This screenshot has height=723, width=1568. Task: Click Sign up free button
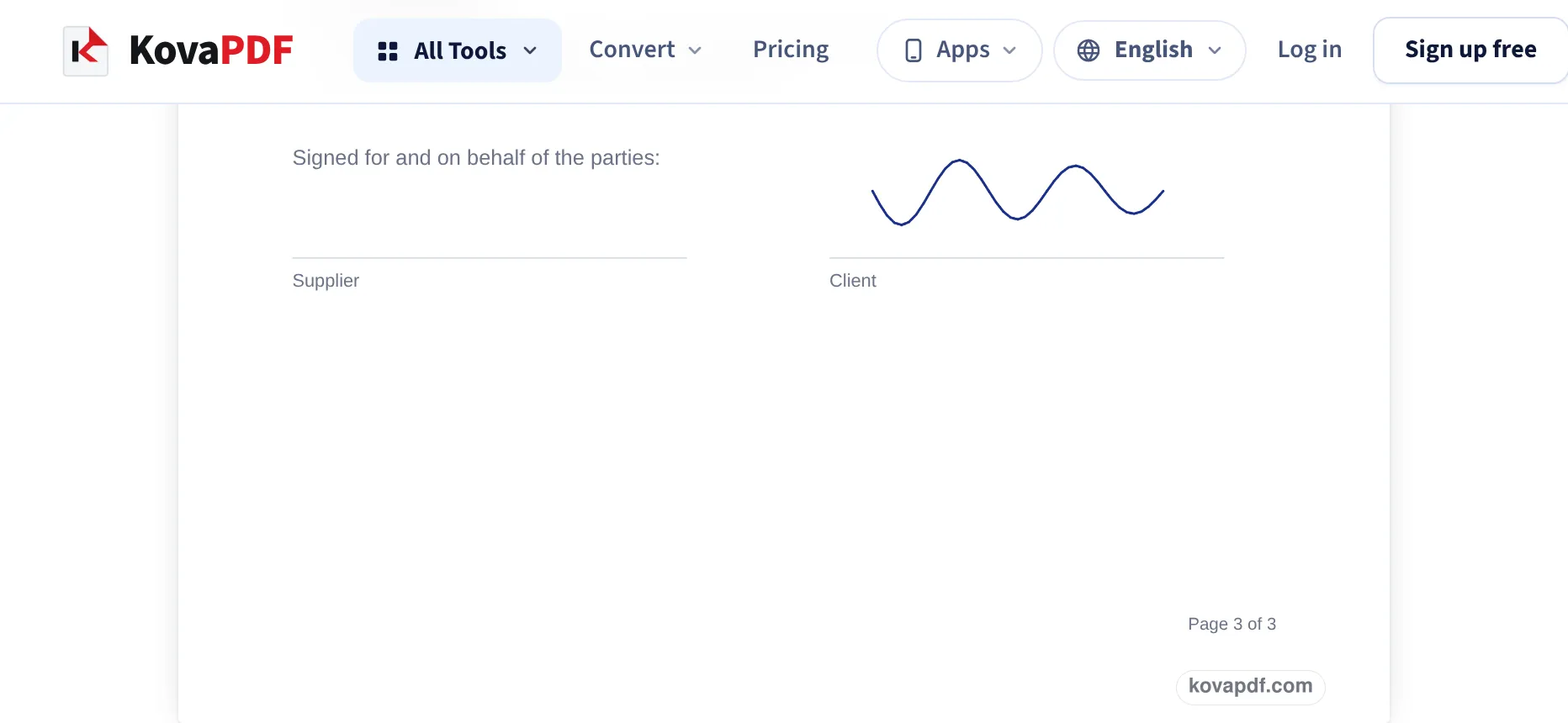coord(1470,50)
